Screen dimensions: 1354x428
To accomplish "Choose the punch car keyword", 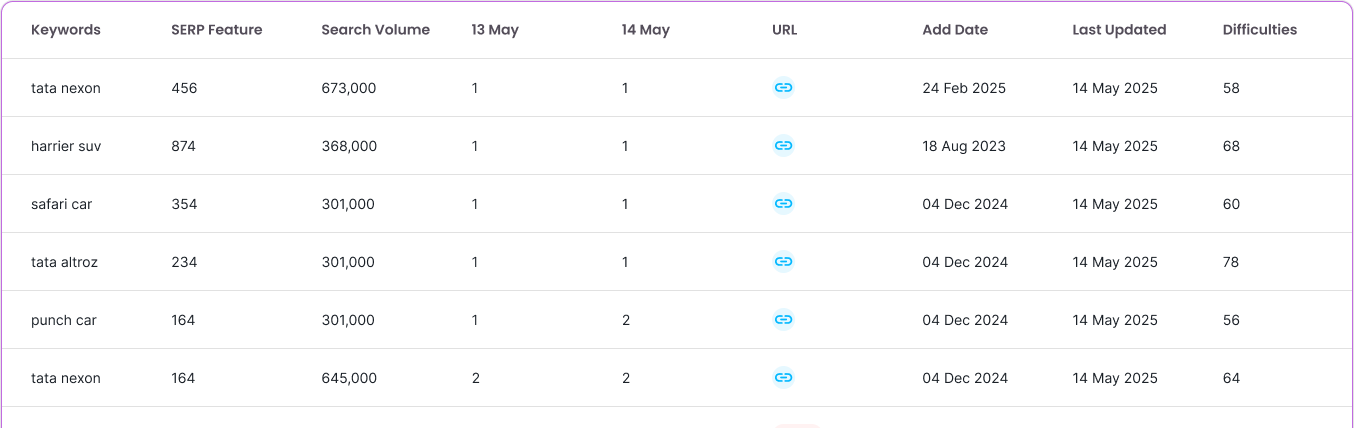I will pyautogui.click(x=64, y=320).
